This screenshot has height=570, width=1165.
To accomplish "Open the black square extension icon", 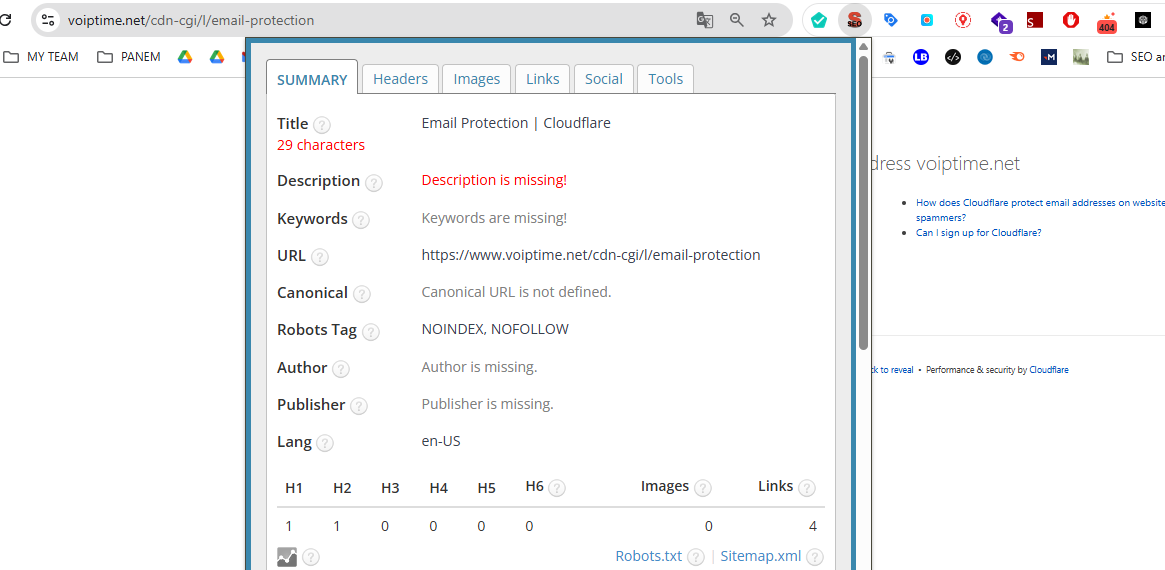I will click(1143, 20).
